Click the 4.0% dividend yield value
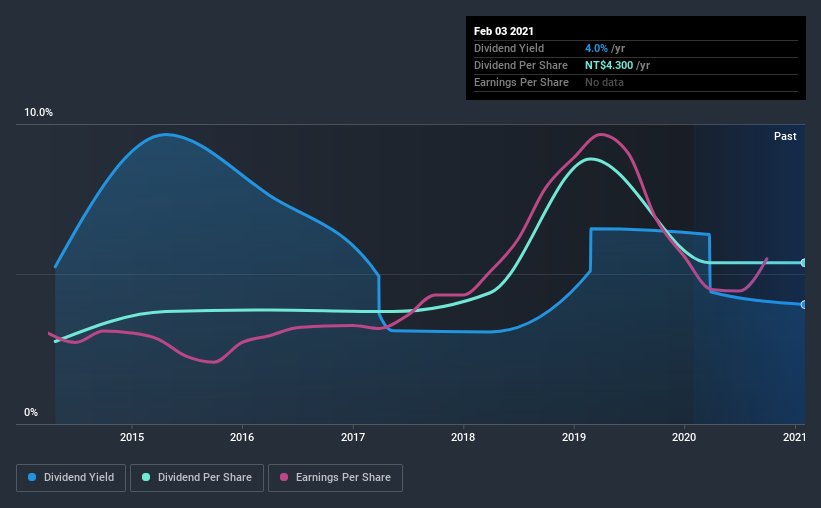The height and width of the screenshot is (508, 821). click(596, 48)
